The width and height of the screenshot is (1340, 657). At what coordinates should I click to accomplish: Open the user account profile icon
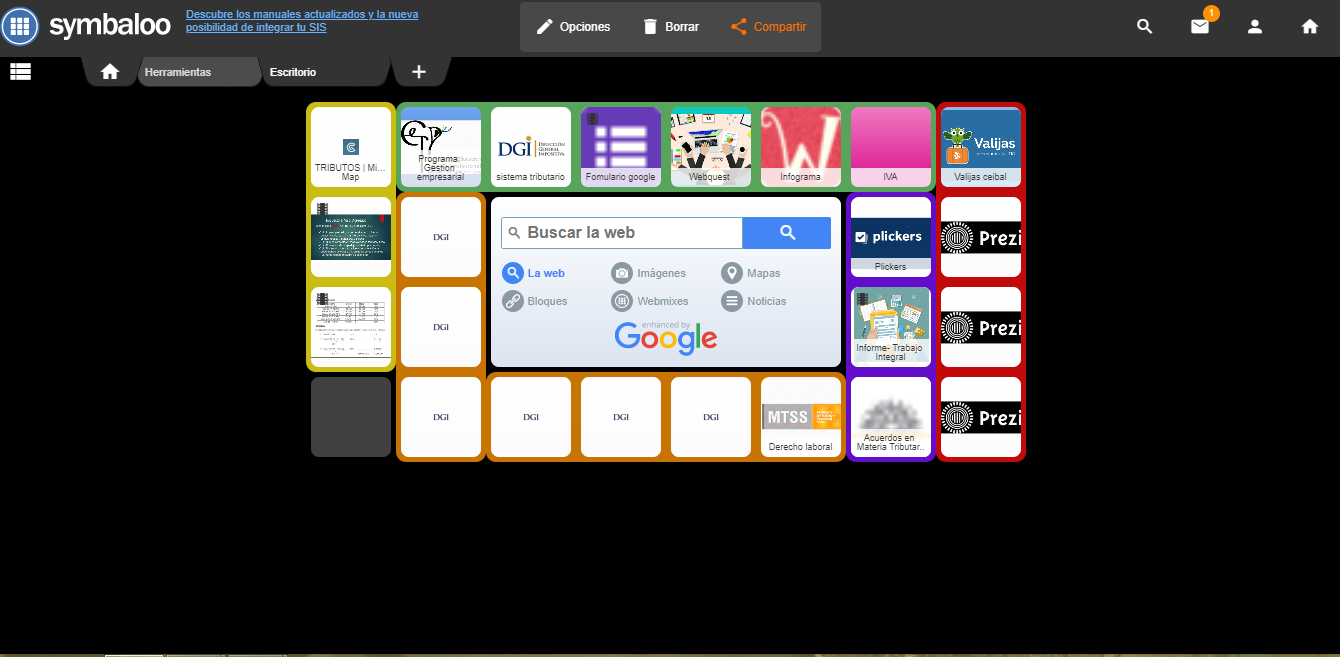(1255, 27)
